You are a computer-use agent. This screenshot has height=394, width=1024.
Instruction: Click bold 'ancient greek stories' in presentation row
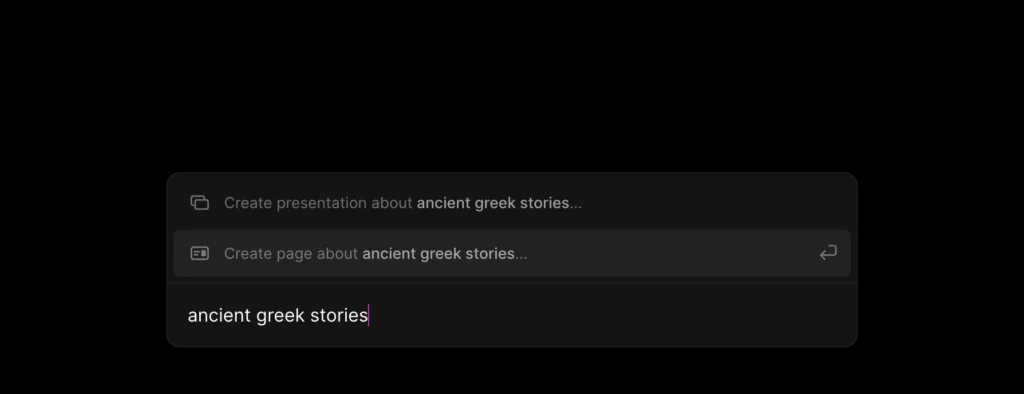(493, 203)
